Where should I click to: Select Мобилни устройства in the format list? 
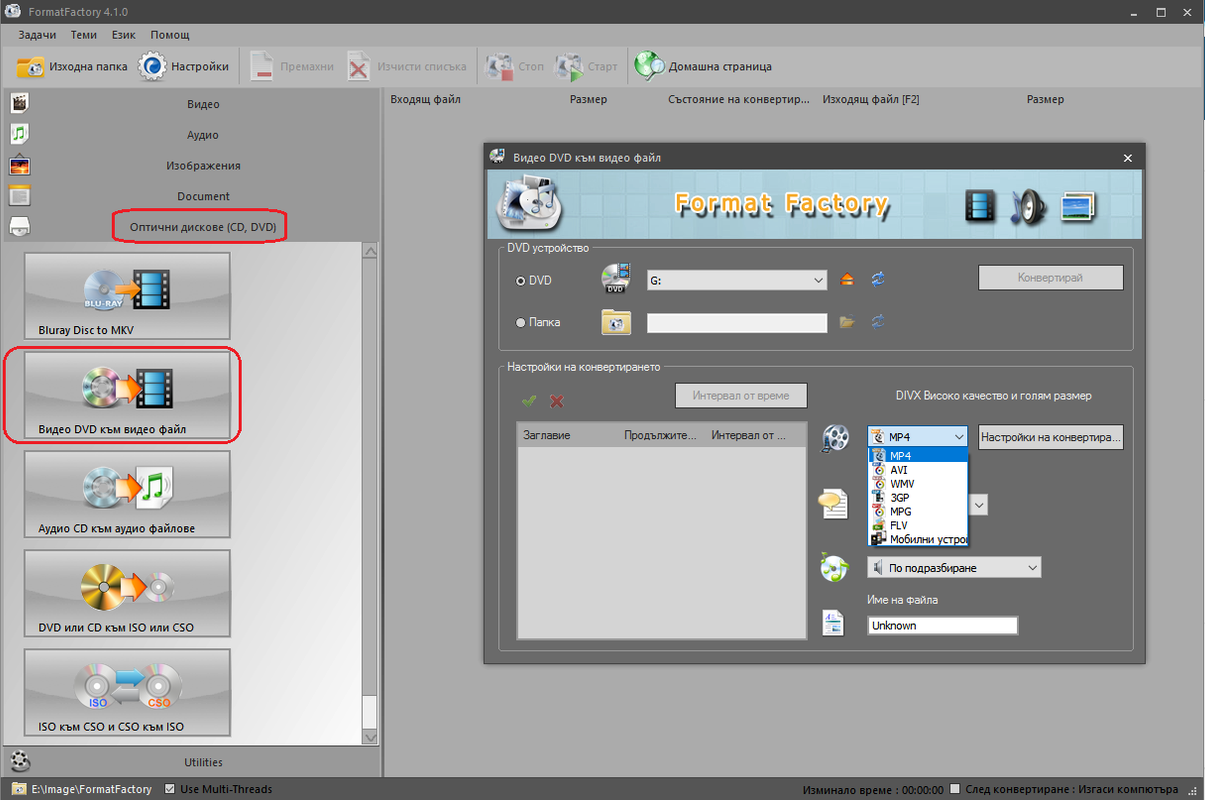[918, 539]
